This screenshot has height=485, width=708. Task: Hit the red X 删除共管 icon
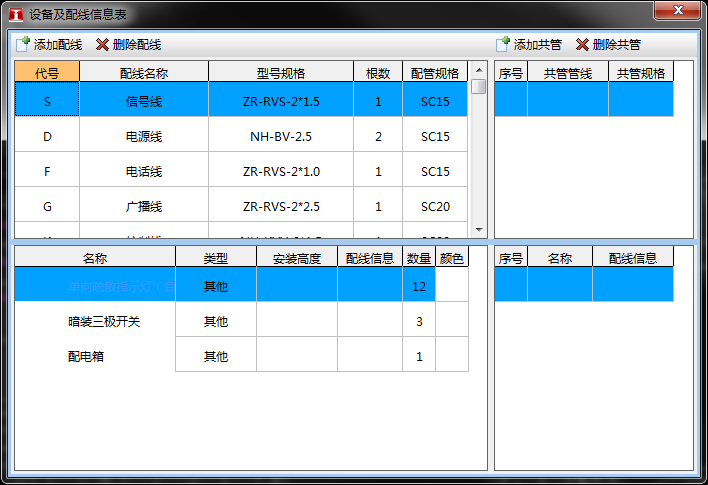[x=582, y=45]
